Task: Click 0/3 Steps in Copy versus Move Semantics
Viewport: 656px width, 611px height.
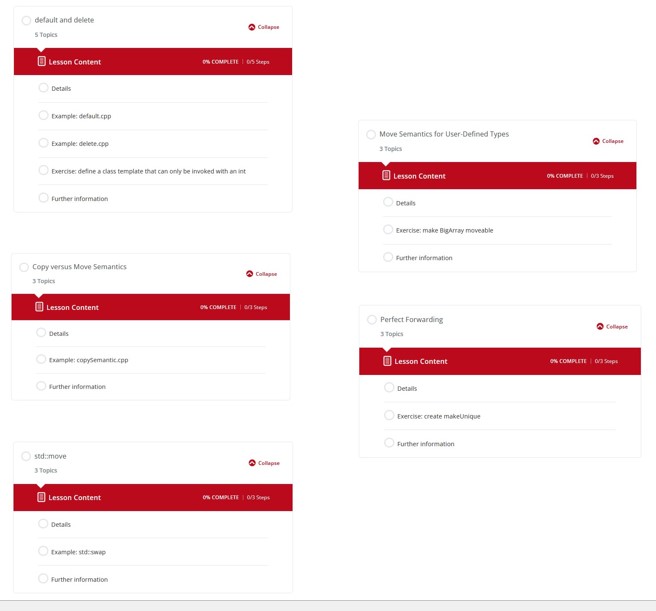Action: coord(256,307)
